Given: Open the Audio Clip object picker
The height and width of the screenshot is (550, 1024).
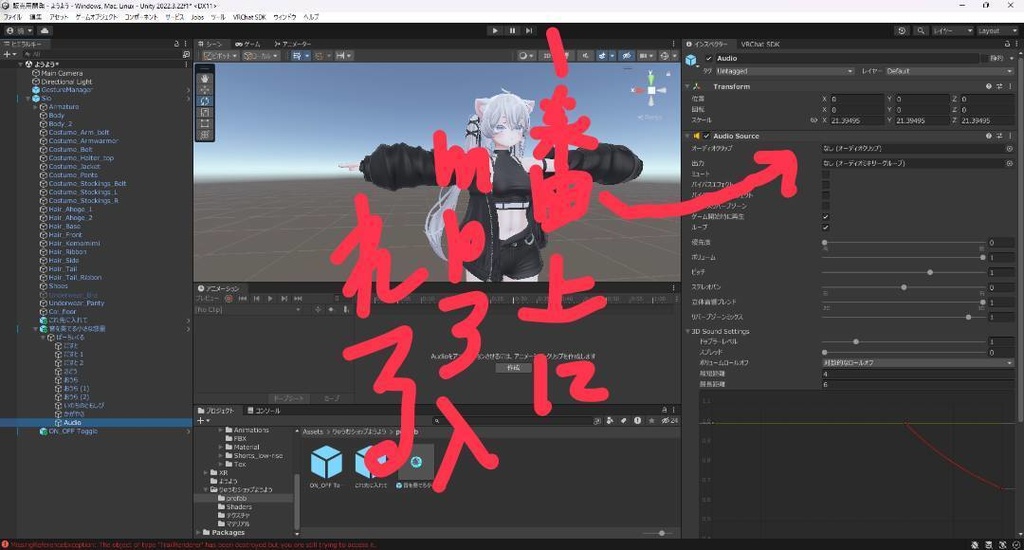Looking at the screenshot, I should [x=1009, y=149].
